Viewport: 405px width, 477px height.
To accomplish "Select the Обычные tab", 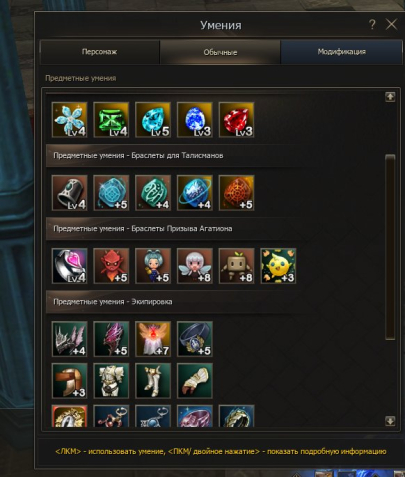I will [220, 52].
